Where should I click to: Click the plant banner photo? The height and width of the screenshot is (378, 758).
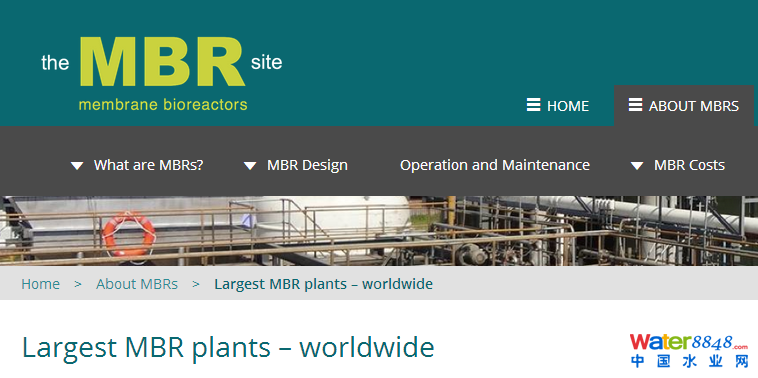[379, 231]
